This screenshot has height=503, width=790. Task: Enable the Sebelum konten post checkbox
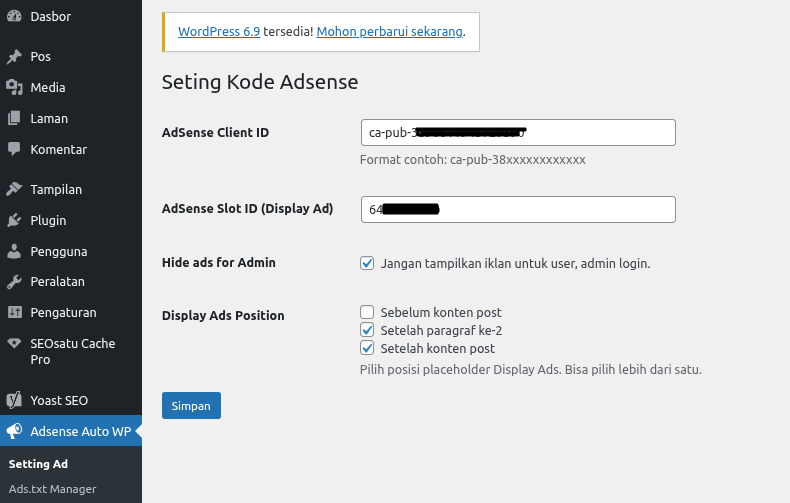(367, 312)
